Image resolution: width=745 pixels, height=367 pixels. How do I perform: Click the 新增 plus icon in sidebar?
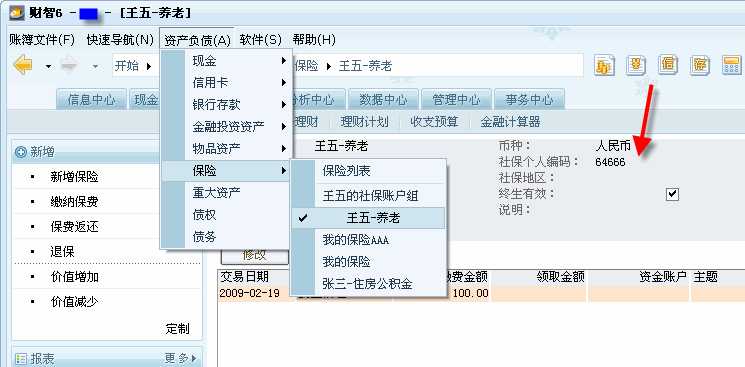coord(20,152)
